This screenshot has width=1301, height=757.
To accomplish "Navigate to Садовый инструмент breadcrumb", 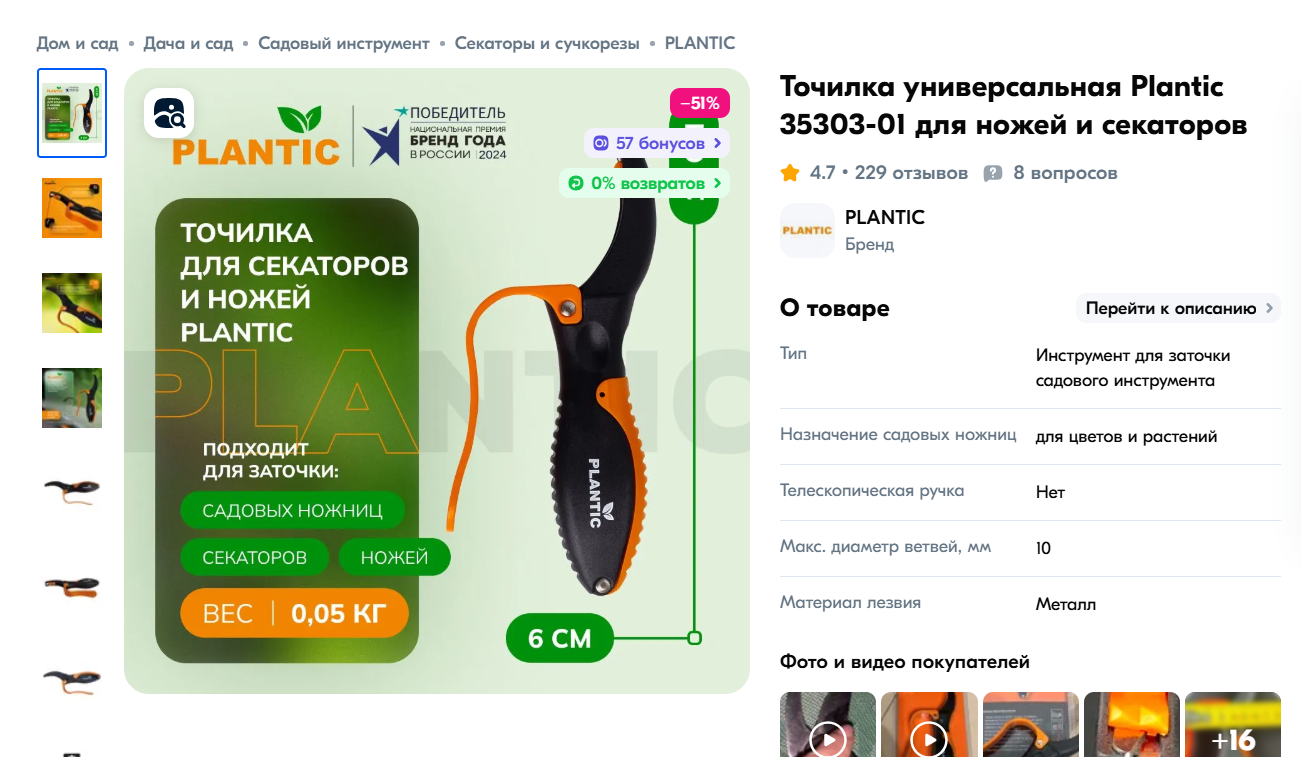I will [344, 43].
